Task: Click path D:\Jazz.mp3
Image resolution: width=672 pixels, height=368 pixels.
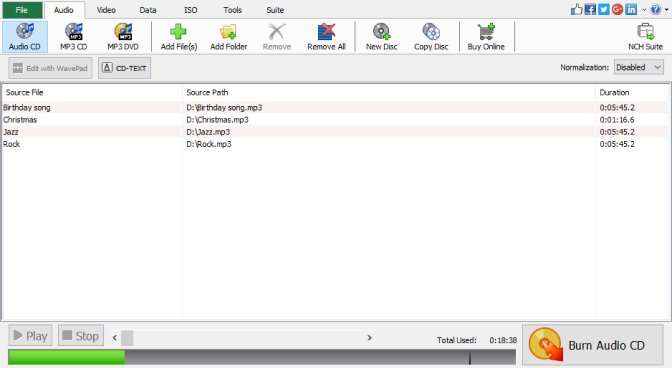Action: click(208, 132)
